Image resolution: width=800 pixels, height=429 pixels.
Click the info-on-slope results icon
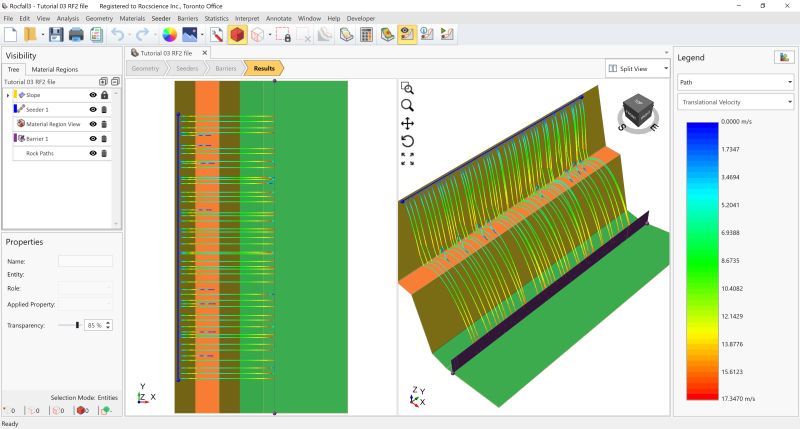point(427,35)
